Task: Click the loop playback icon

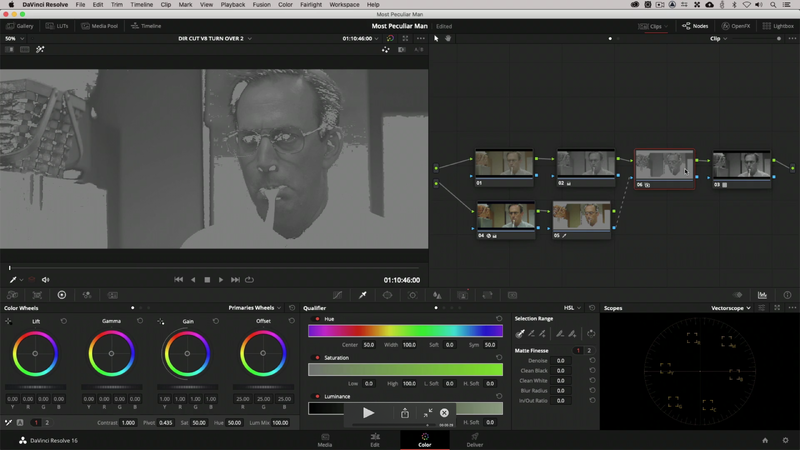Action: (249, 280)
